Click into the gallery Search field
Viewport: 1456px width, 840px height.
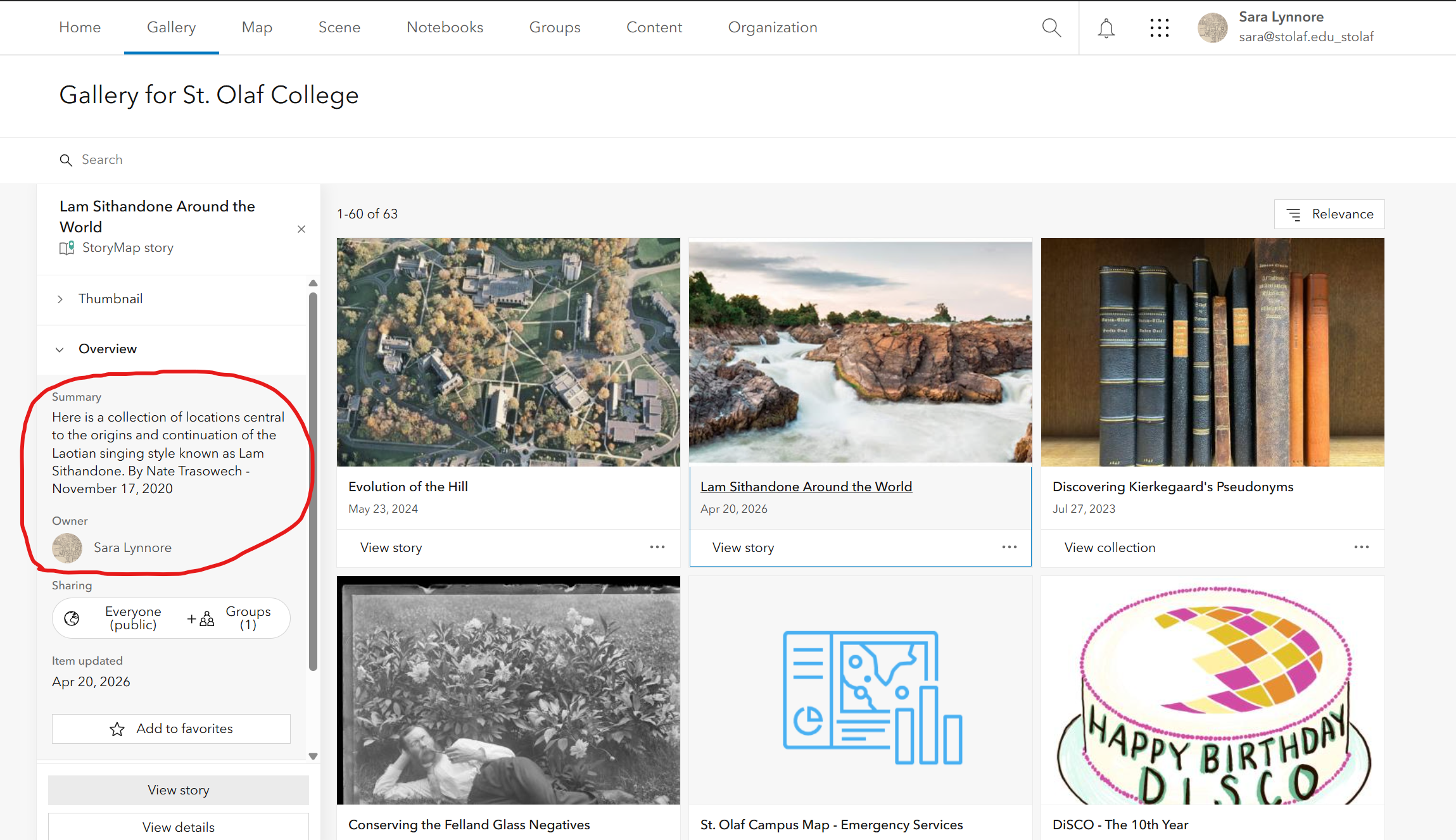[728, 160]
